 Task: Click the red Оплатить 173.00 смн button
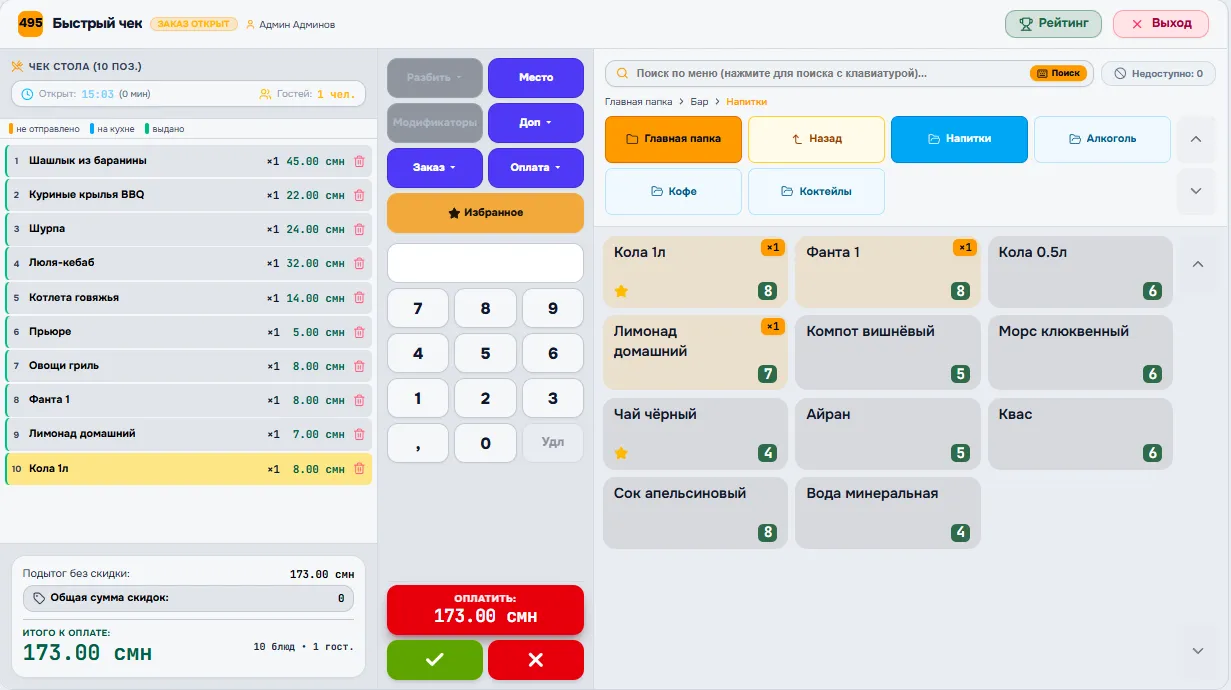pyautogui.click(x=485, y=609)
